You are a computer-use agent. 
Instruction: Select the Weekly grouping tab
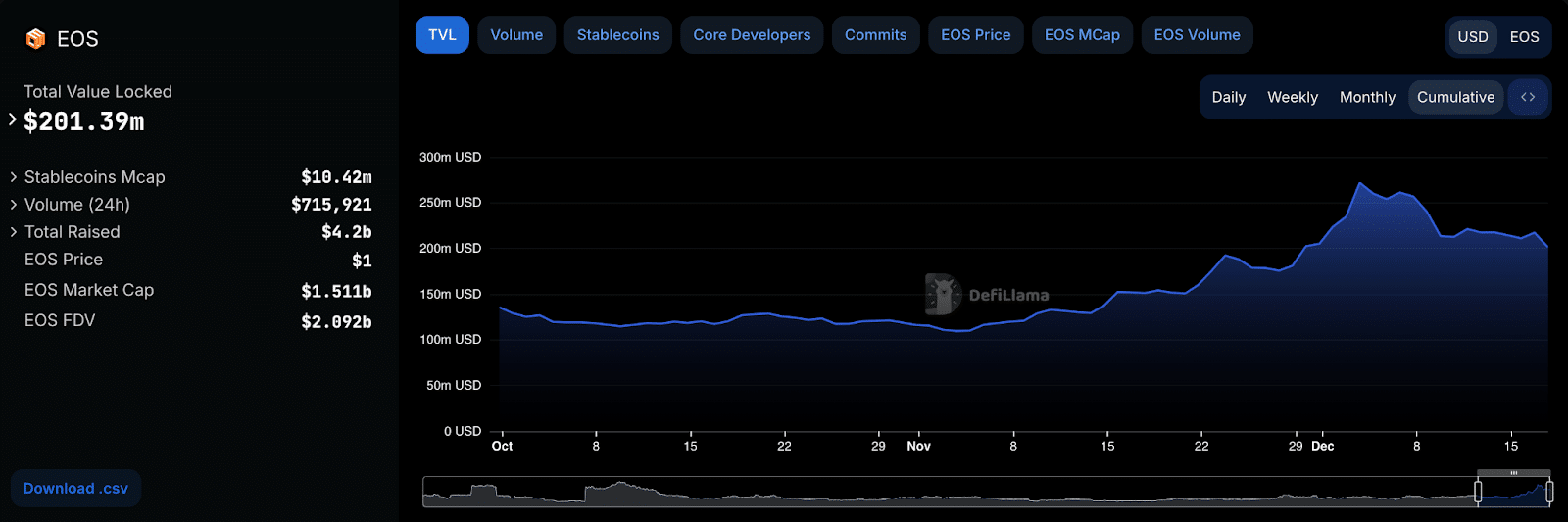(x=1293, y=97)
